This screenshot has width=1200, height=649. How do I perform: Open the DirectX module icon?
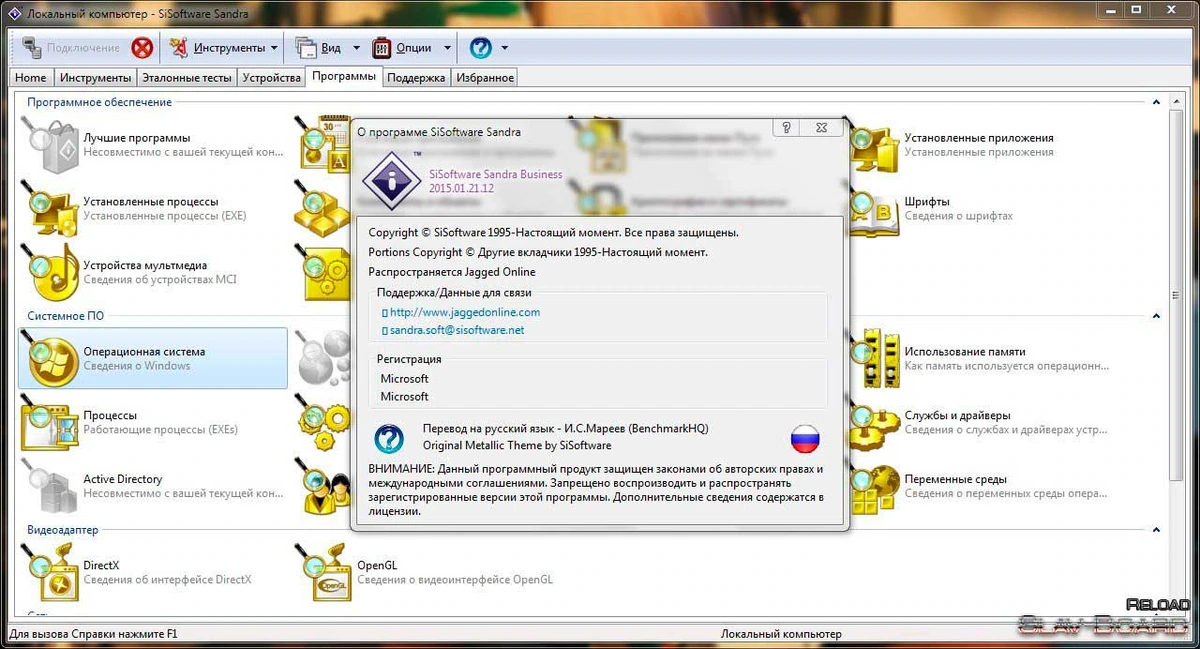[x=50, y=573]
